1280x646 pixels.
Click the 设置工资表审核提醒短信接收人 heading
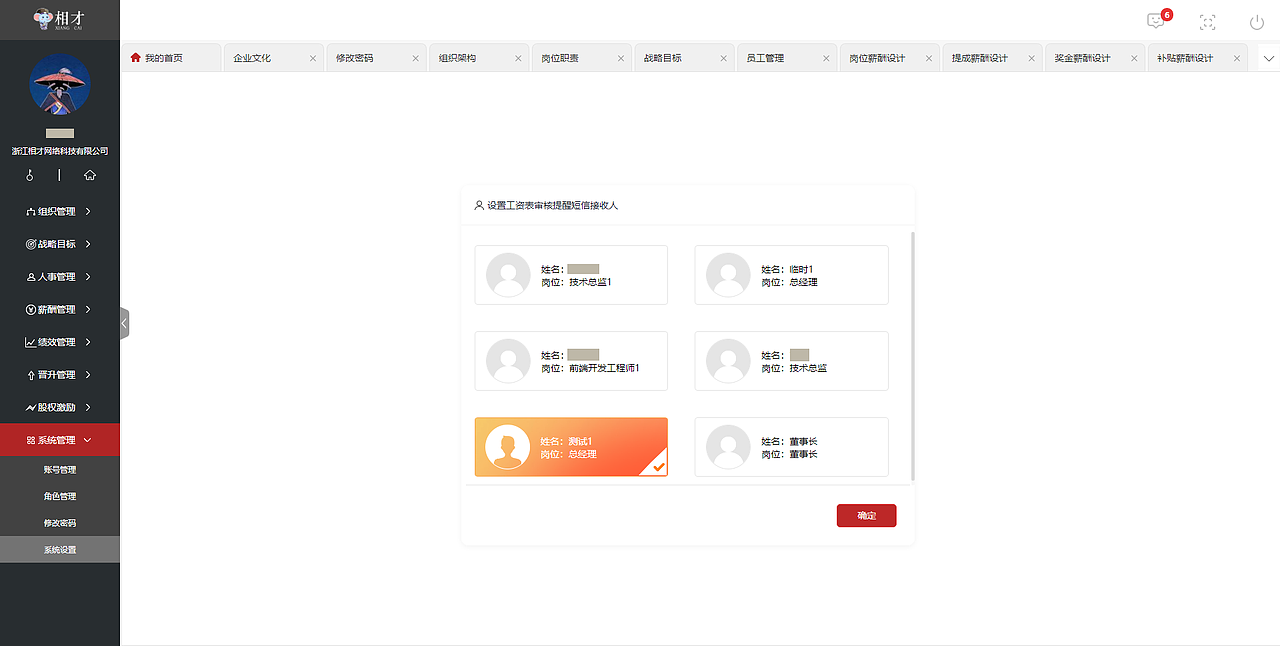[553, 205]
